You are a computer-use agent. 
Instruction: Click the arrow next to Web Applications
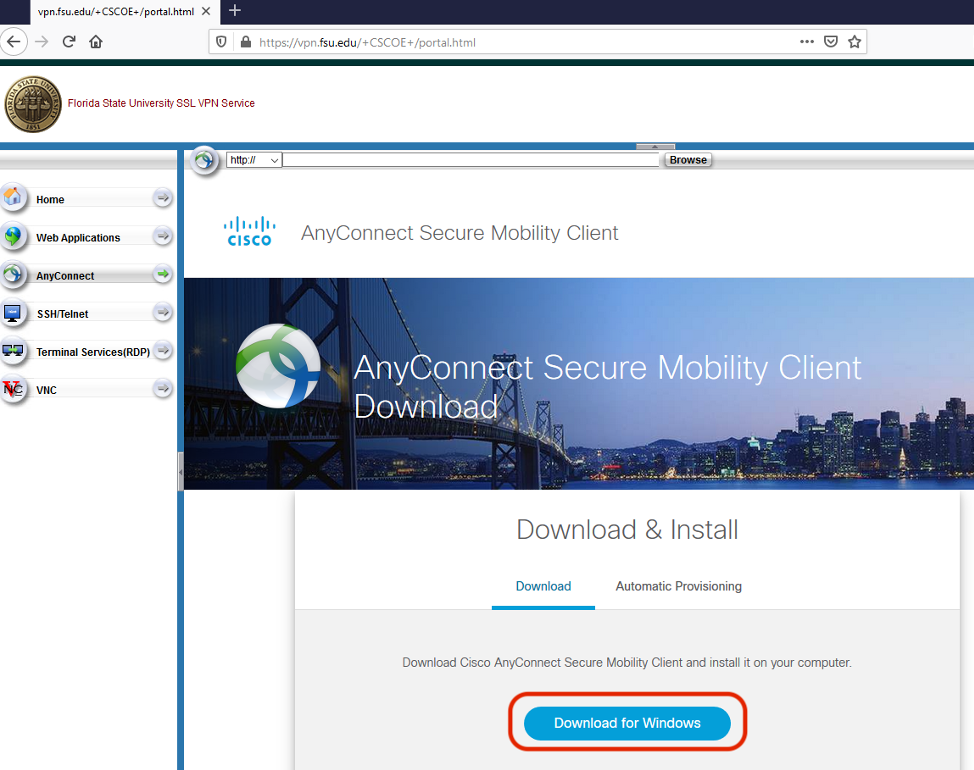pyautogui.click(x=163, y=236)
